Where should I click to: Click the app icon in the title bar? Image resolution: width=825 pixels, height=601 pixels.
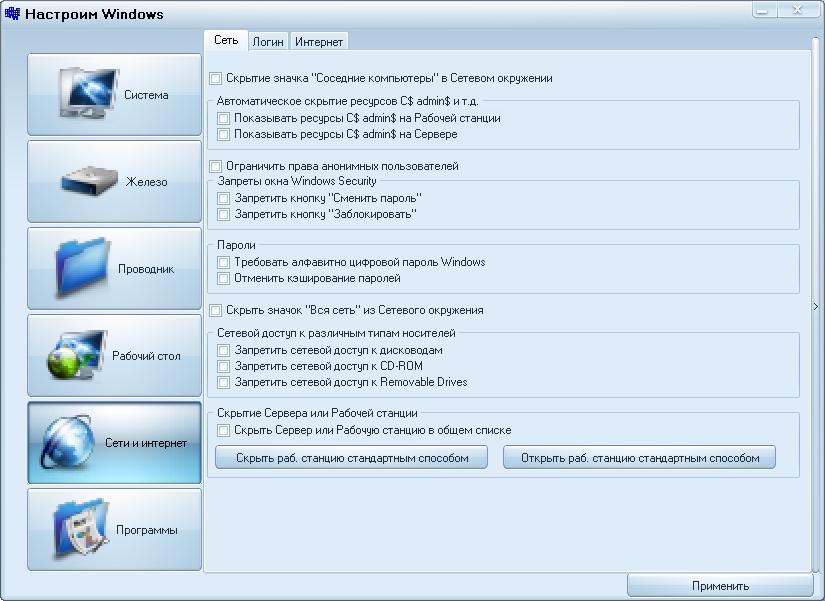pyautogui.click(x=12, y=14)
